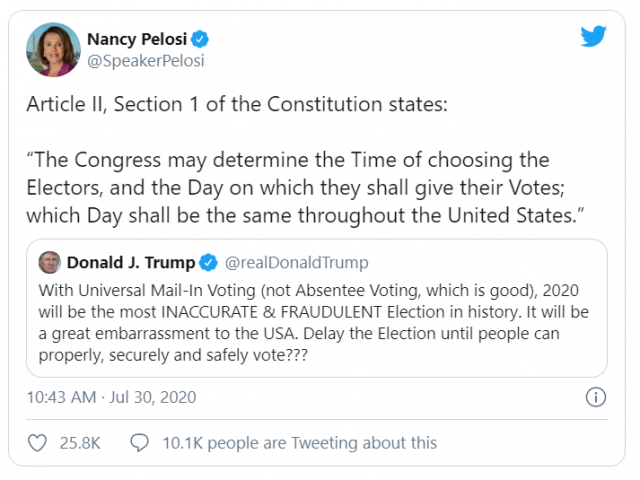Click Donald J. Trump name link

point(132,263)
